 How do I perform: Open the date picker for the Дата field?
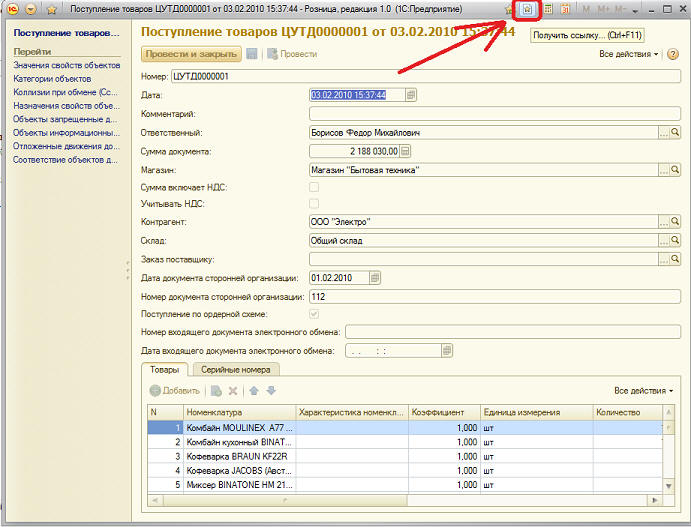(411, 95)
